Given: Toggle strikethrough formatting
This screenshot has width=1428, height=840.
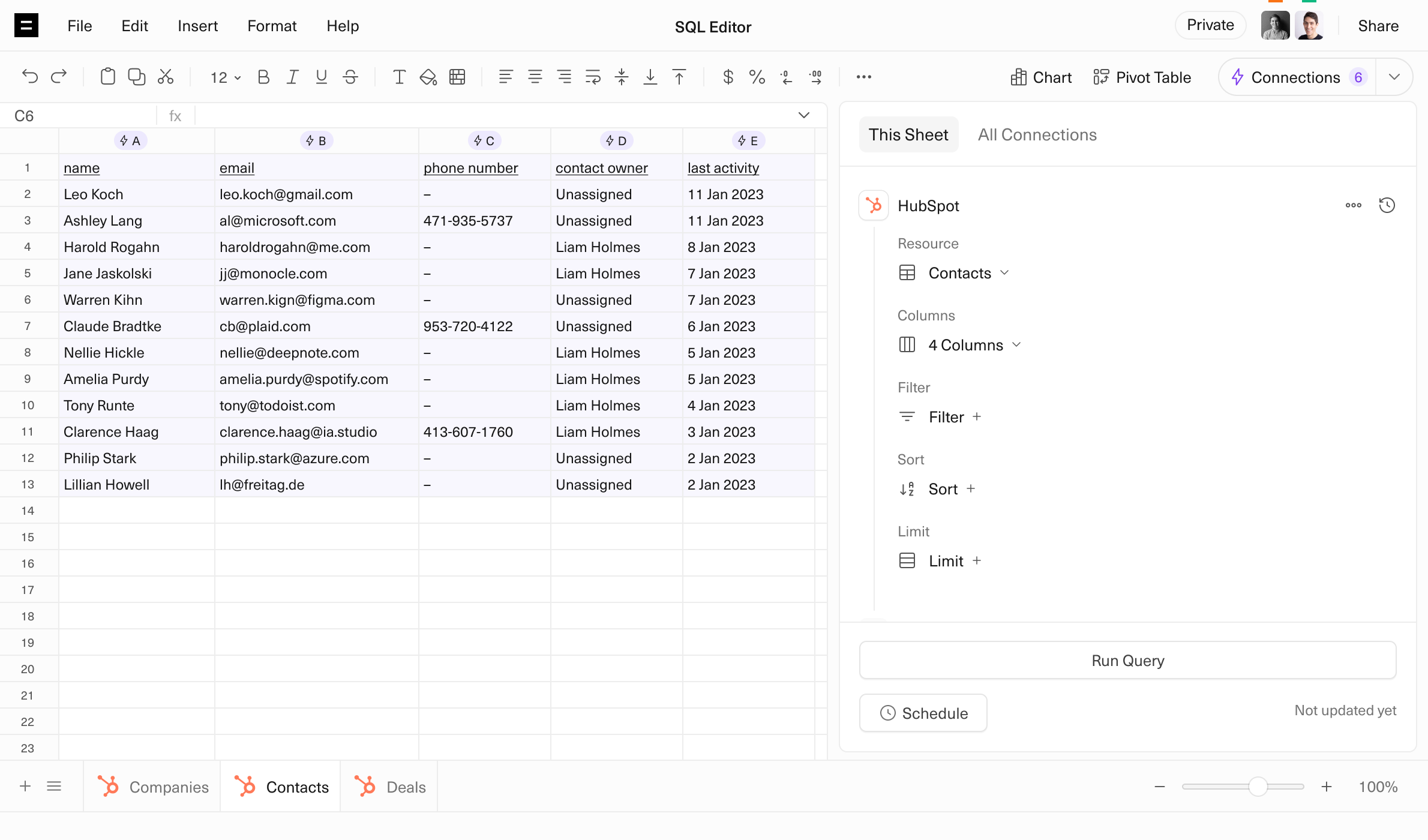Looking at the screenshot, I should [350, 77].
